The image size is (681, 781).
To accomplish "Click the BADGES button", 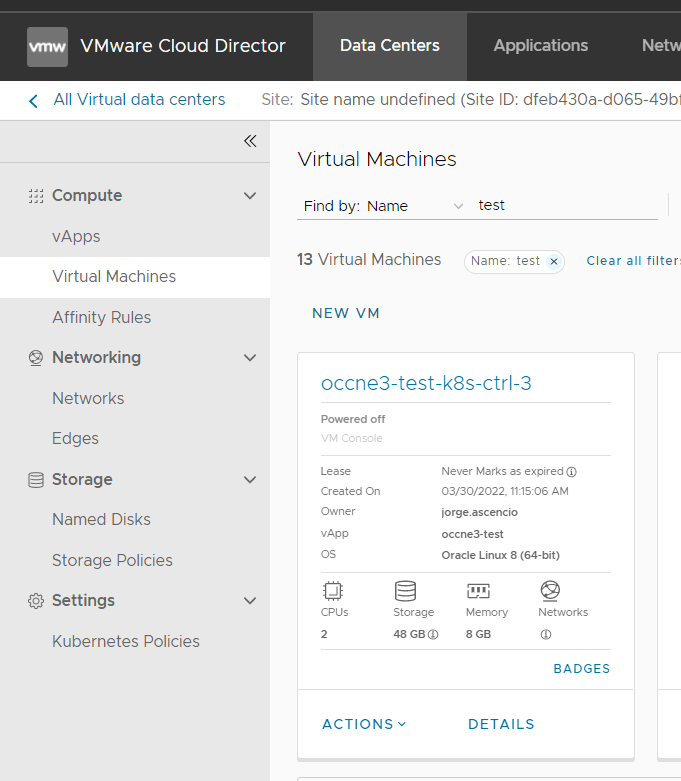I will 582,668.
